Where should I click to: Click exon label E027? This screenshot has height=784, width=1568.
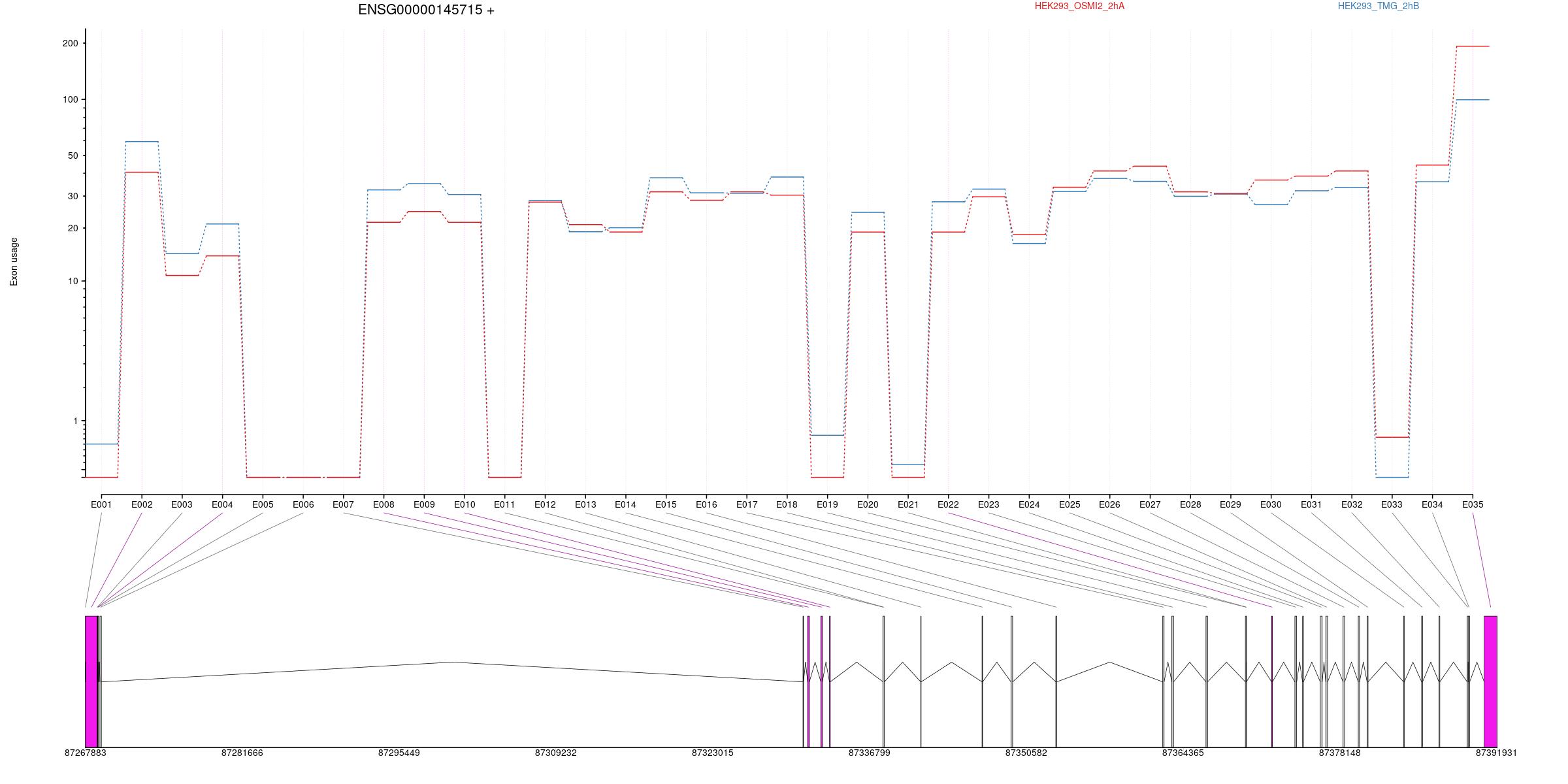(x=1150, y=504)
